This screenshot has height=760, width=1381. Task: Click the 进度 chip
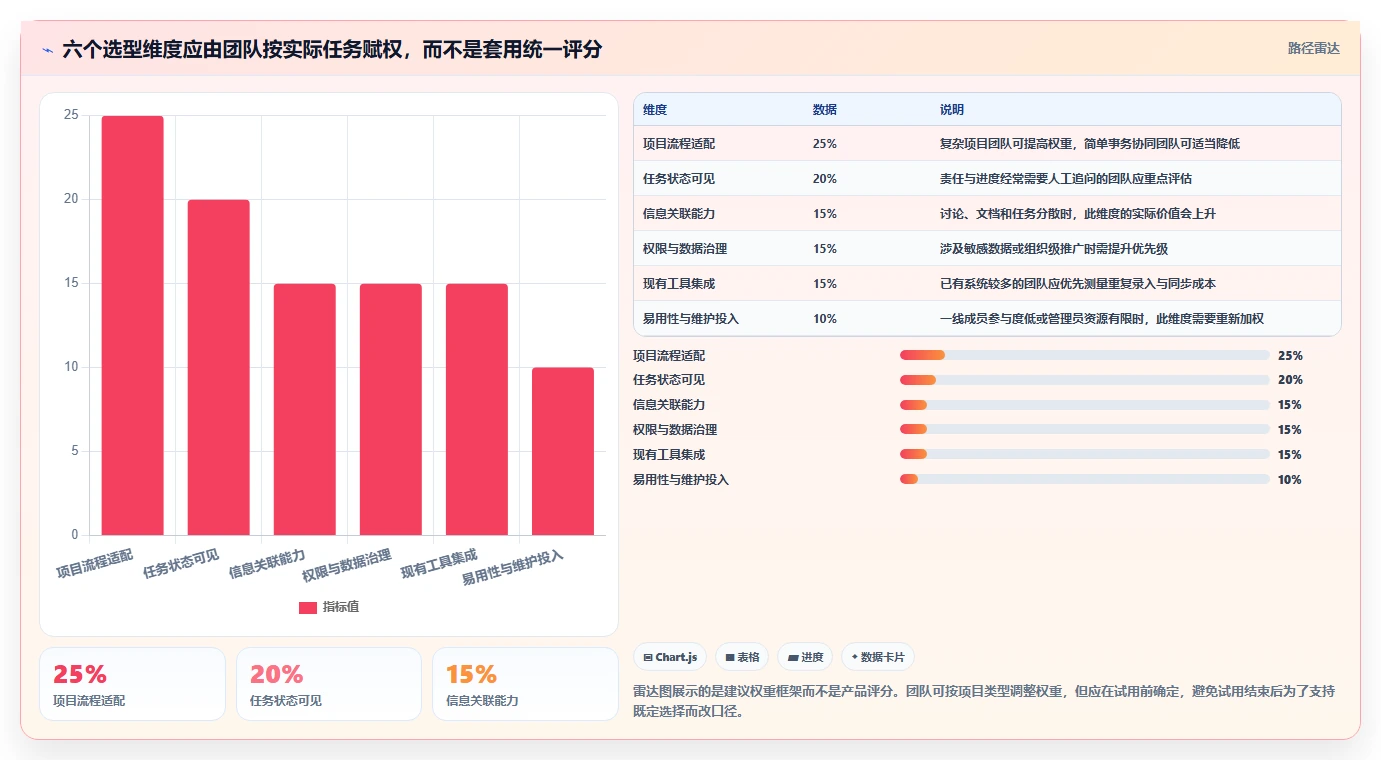pos(805,657)
